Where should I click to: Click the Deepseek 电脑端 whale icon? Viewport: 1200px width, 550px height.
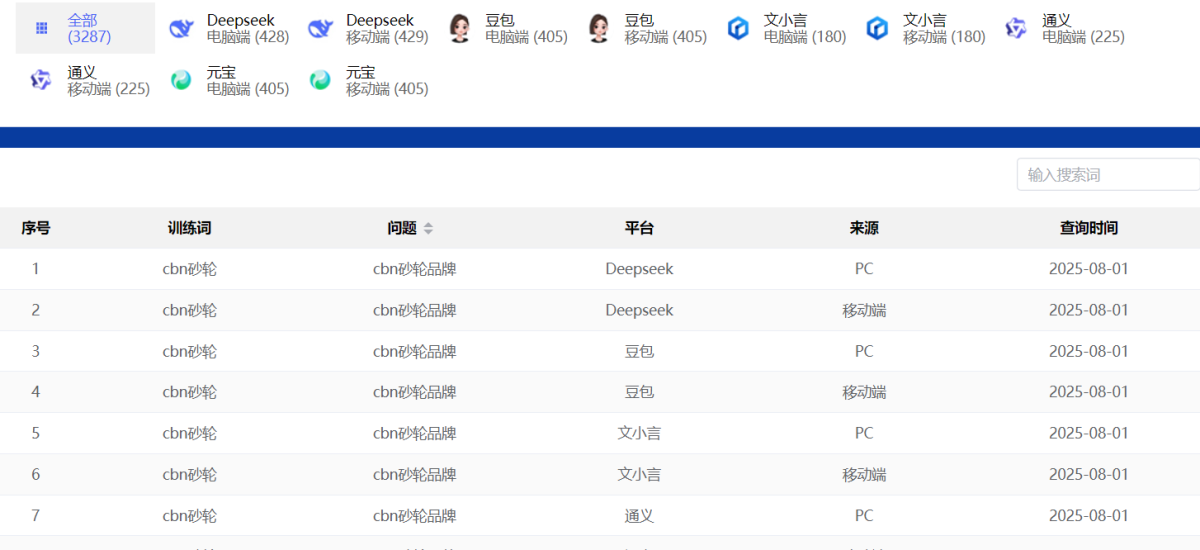point(181,29)
